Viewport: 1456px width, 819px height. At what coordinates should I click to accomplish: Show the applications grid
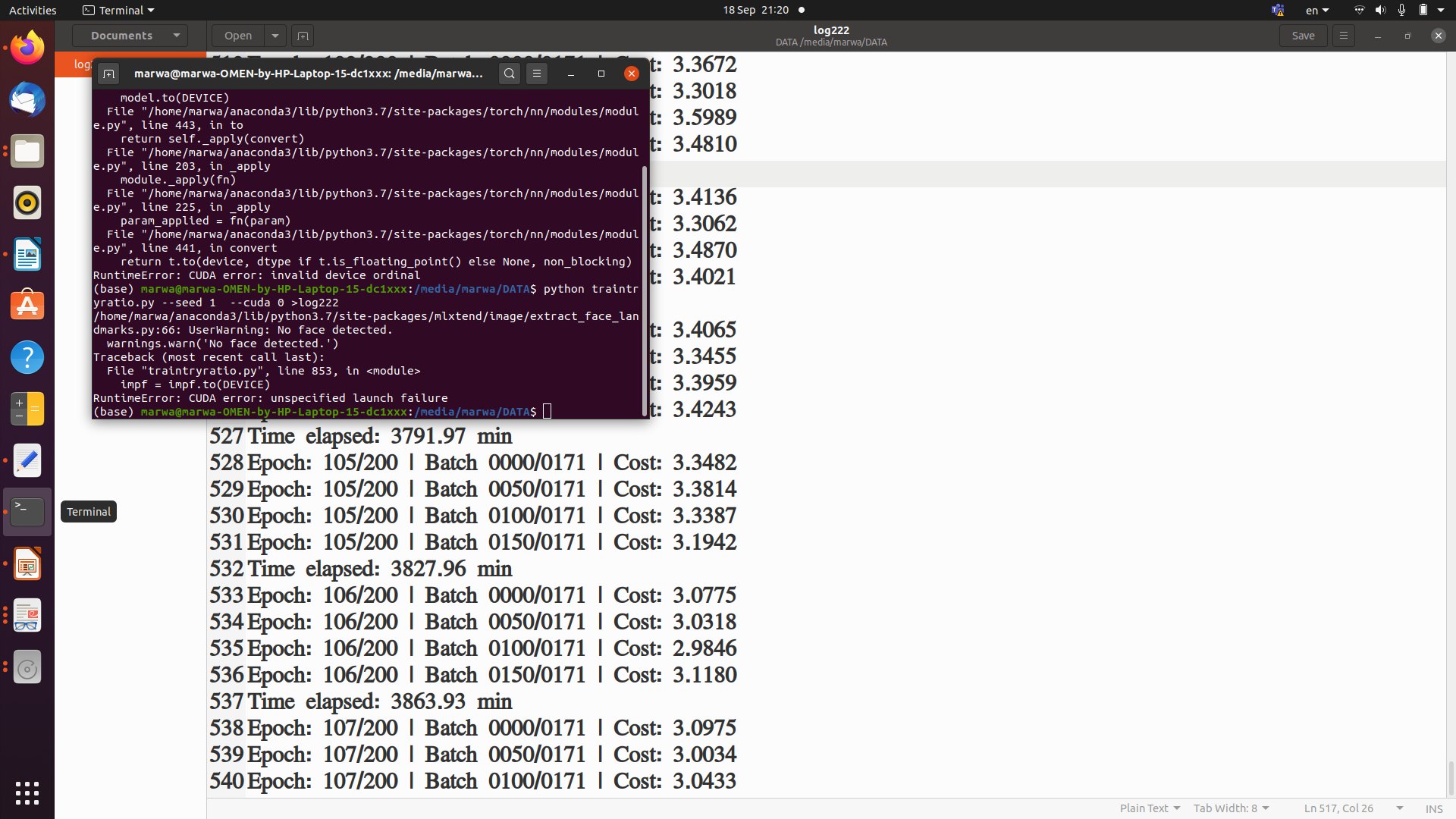pyautogui.click(x=27, y=792)
